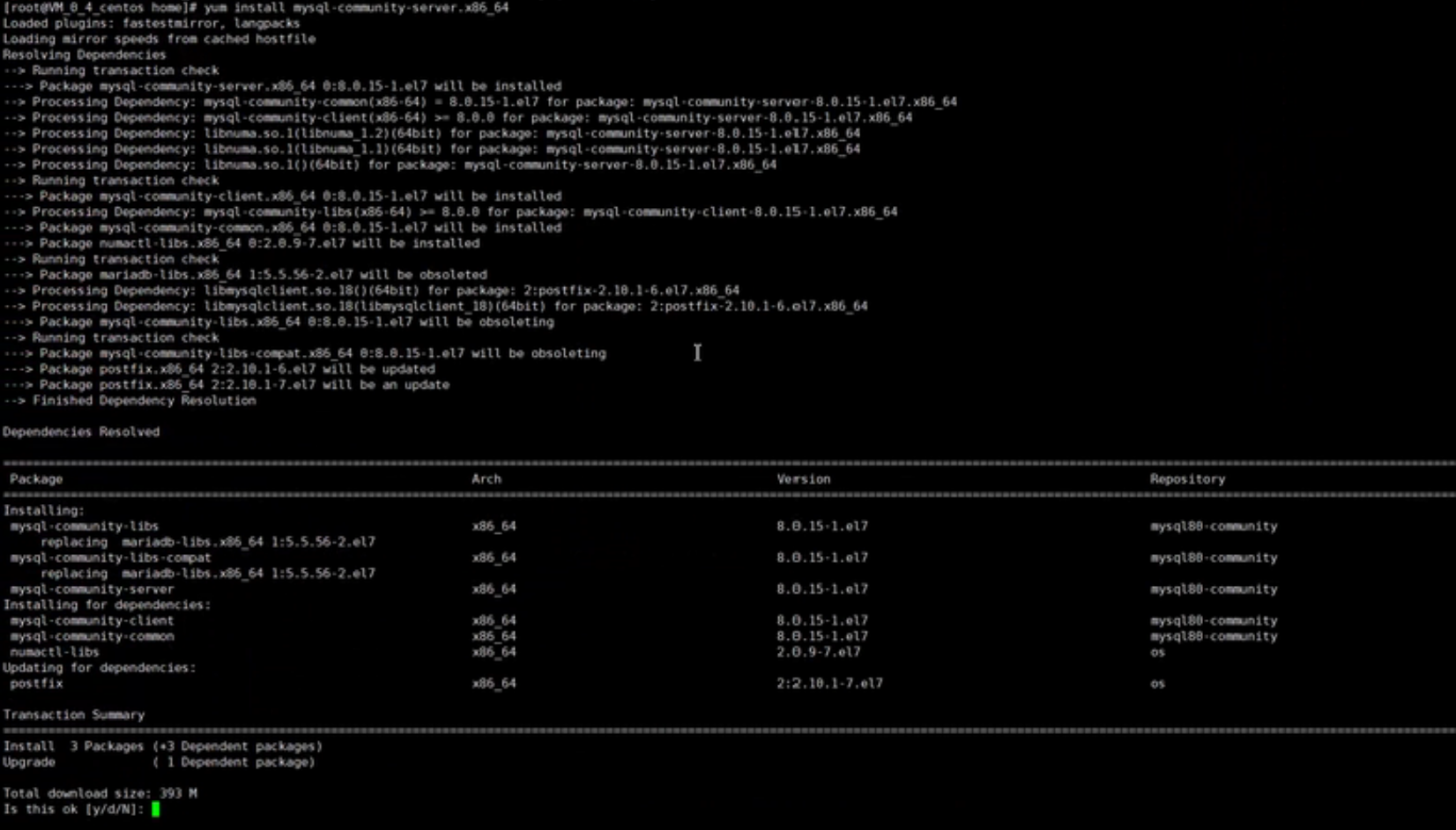This screenshot has width=1456, height=830.
Task: Click the Arch column header
Action: pos(486,478)
